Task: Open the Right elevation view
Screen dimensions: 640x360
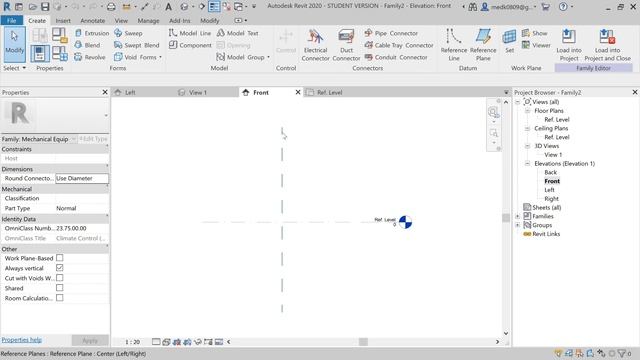Action: (x=551, y=199)
